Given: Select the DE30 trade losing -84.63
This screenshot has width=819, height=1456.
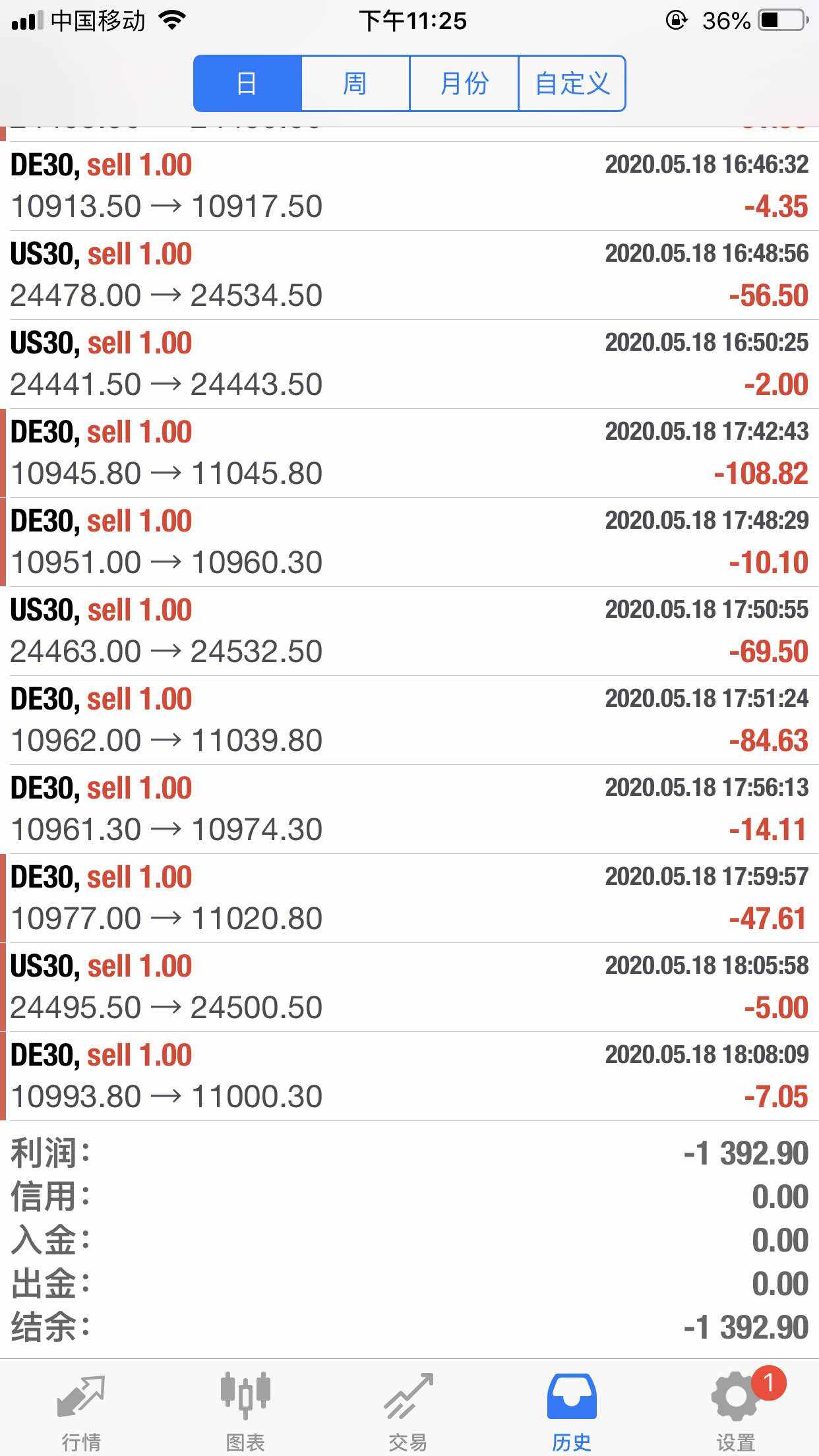Looking at the screenshot, I should point(409,720).
